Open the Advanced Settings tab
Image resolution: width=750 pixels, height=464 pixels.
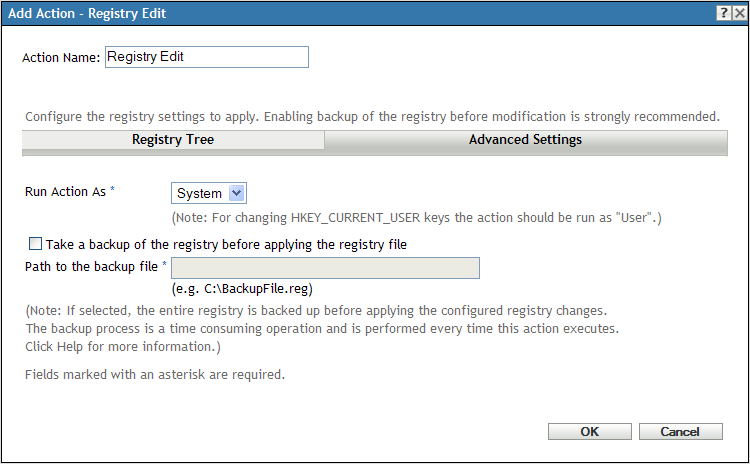coord(525,140)
